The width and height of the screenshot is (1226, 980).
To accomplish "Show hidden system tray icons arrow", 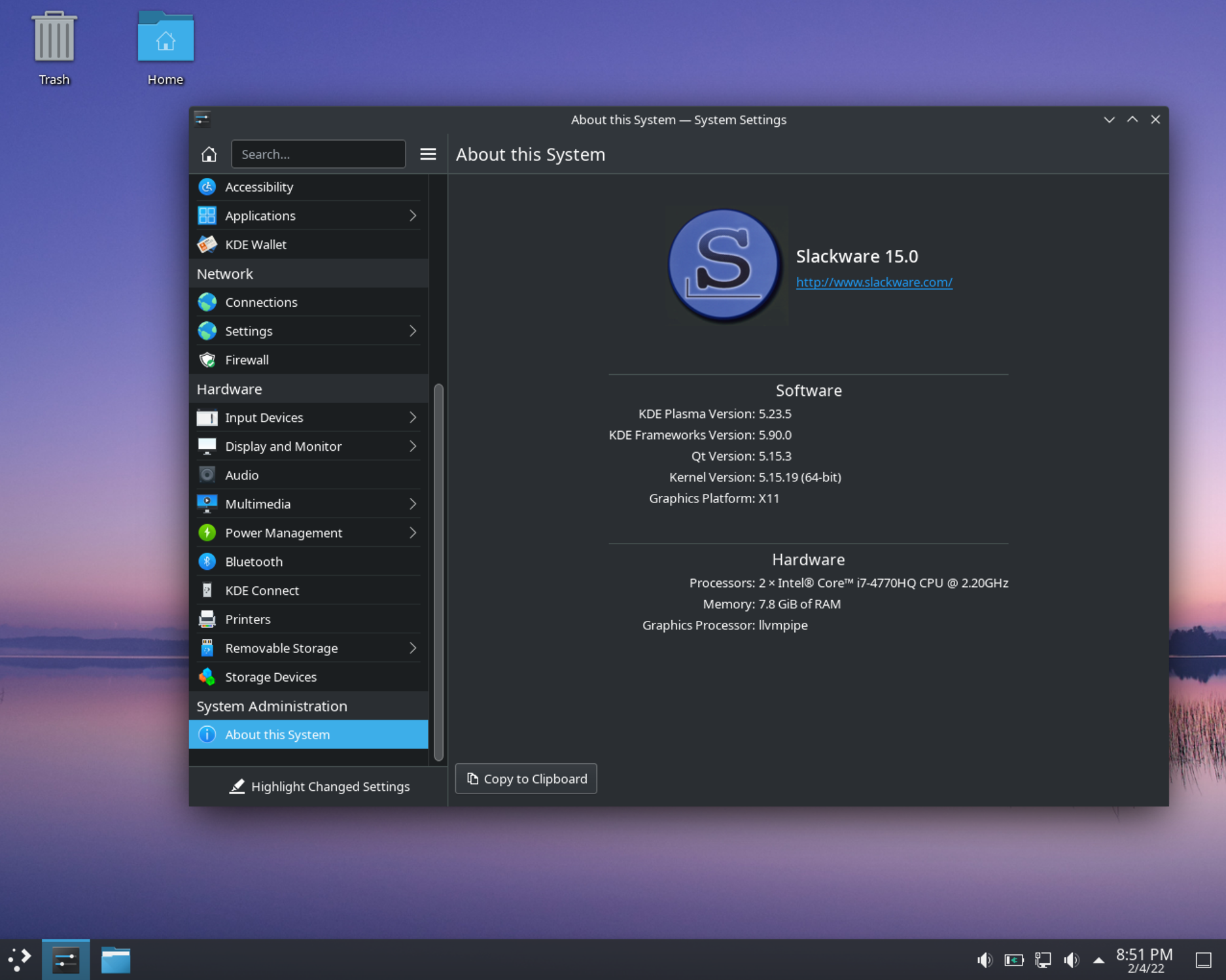I will point(1099,960).
